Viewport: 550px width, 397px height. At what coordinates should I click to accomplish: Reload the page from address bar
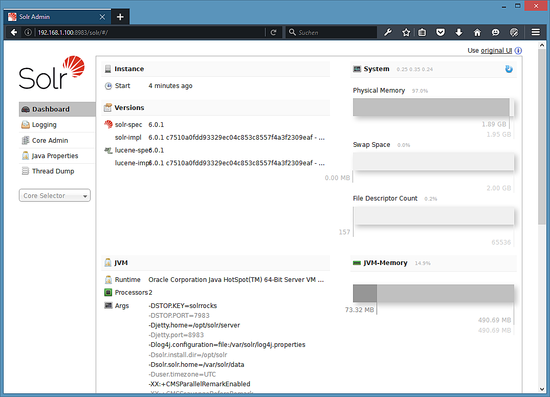pos(274,33)
